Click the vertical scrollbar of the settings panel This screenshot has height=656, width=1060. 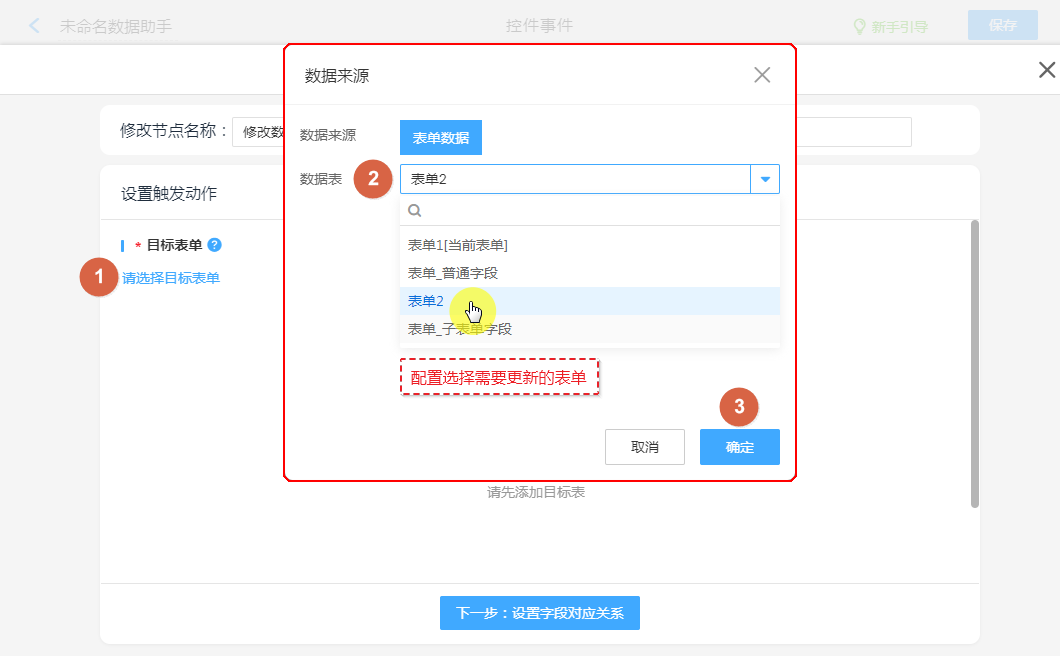coord(974,364)
